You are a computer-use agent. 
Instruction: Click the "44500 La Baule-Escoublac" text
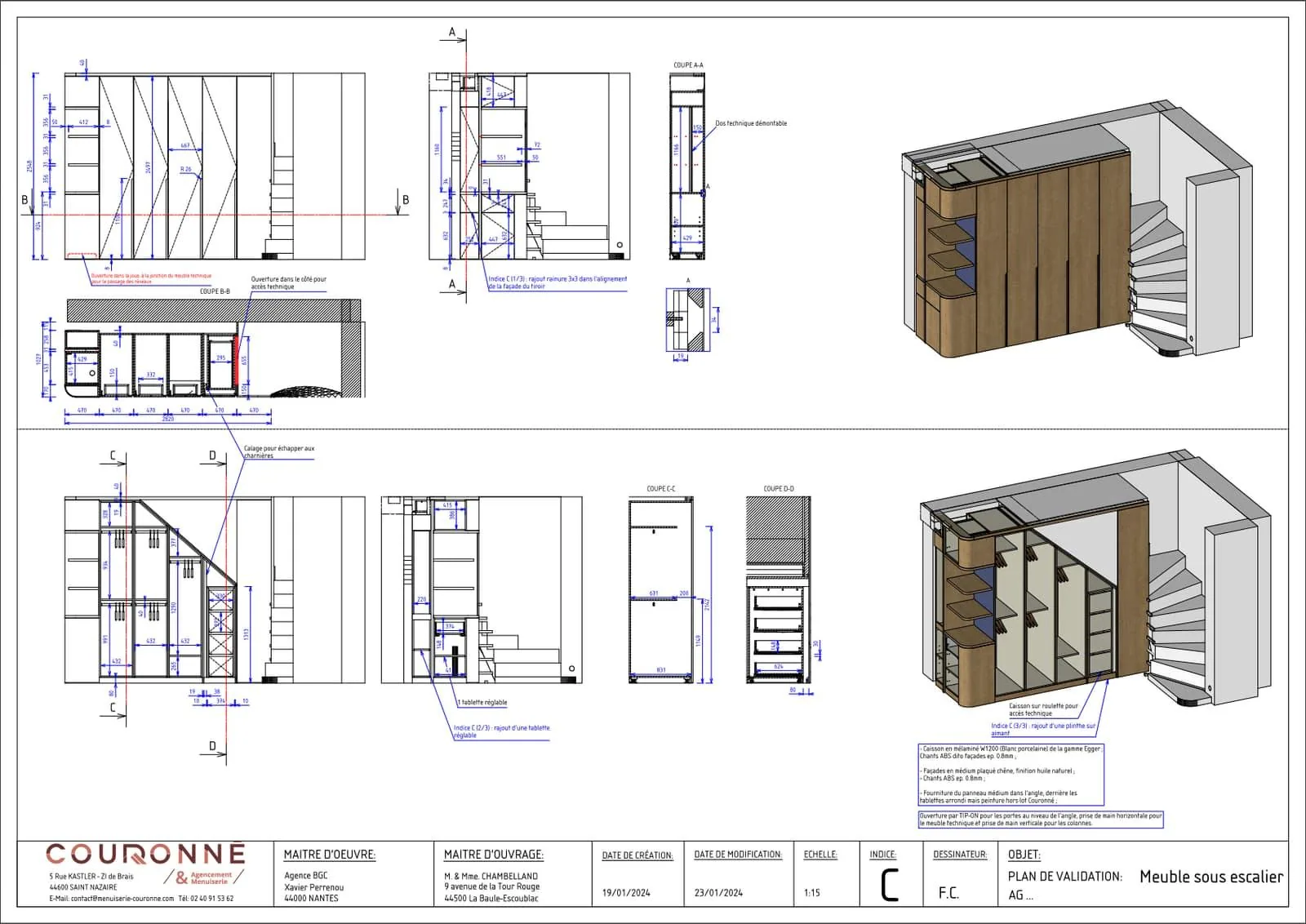tap(491, 898)
